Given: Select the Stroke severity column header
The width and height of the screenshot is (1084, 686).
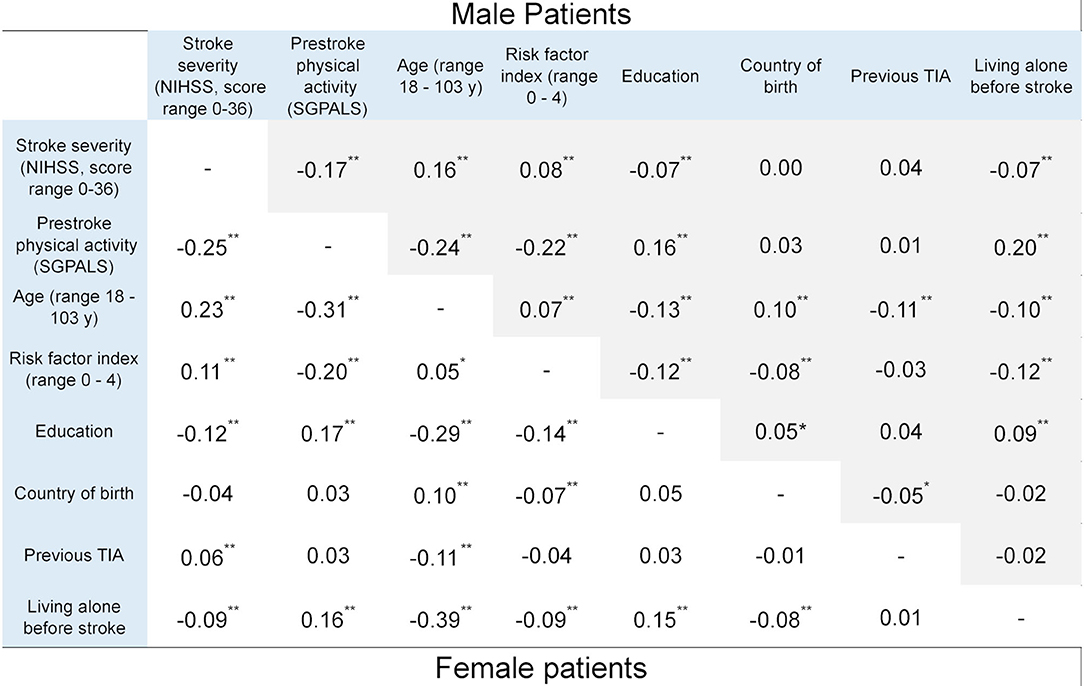Looking at the screenshot, I should click(207, 76).
